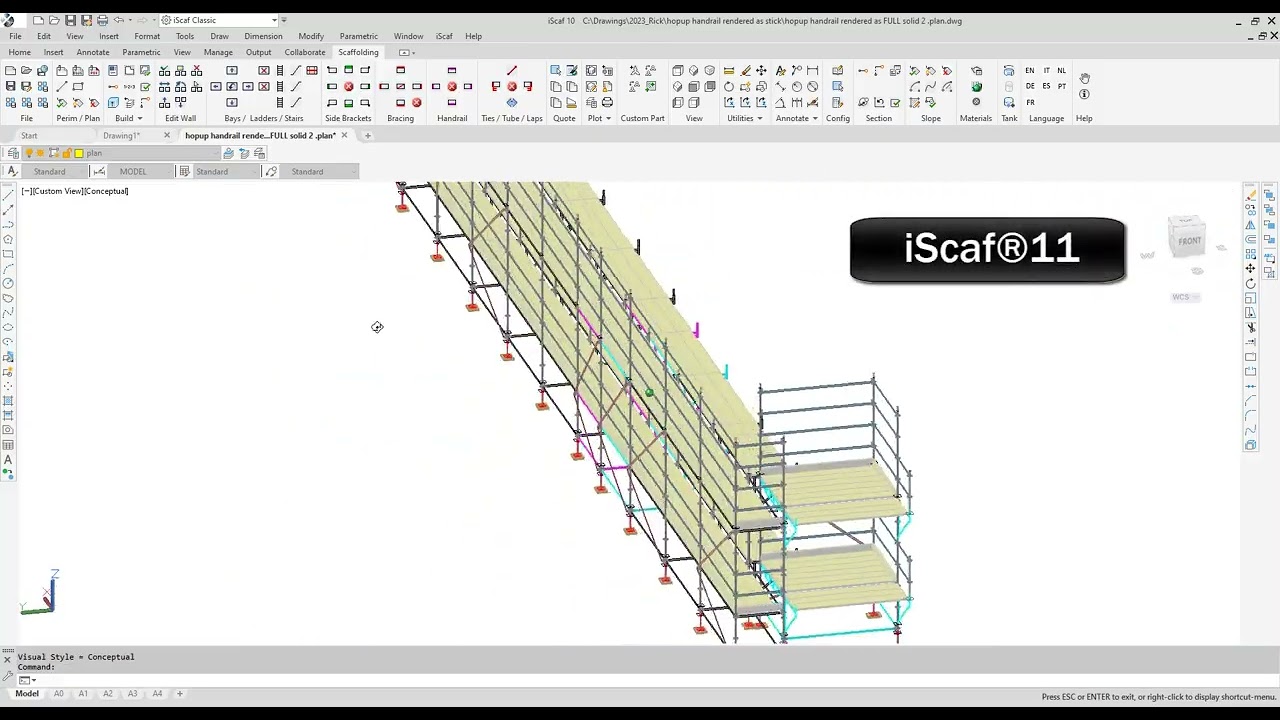Viewport: 1280px width, 720px height.
Task: Click the red diagonal tube icon in Ties panel
Action: point(512,70)
